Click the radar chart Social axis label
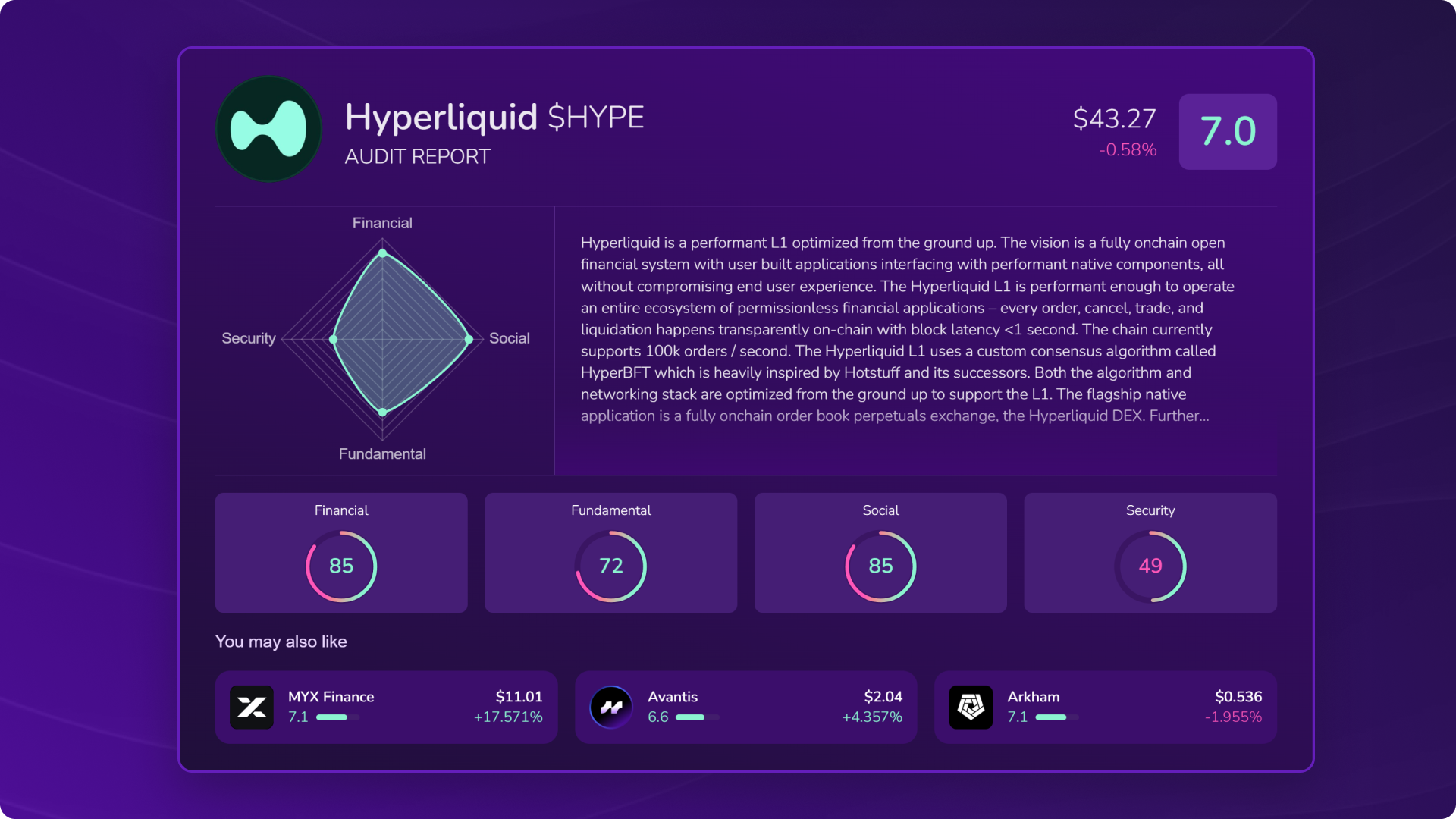The width and height of the screenshot is (1456, 819). 510,338
